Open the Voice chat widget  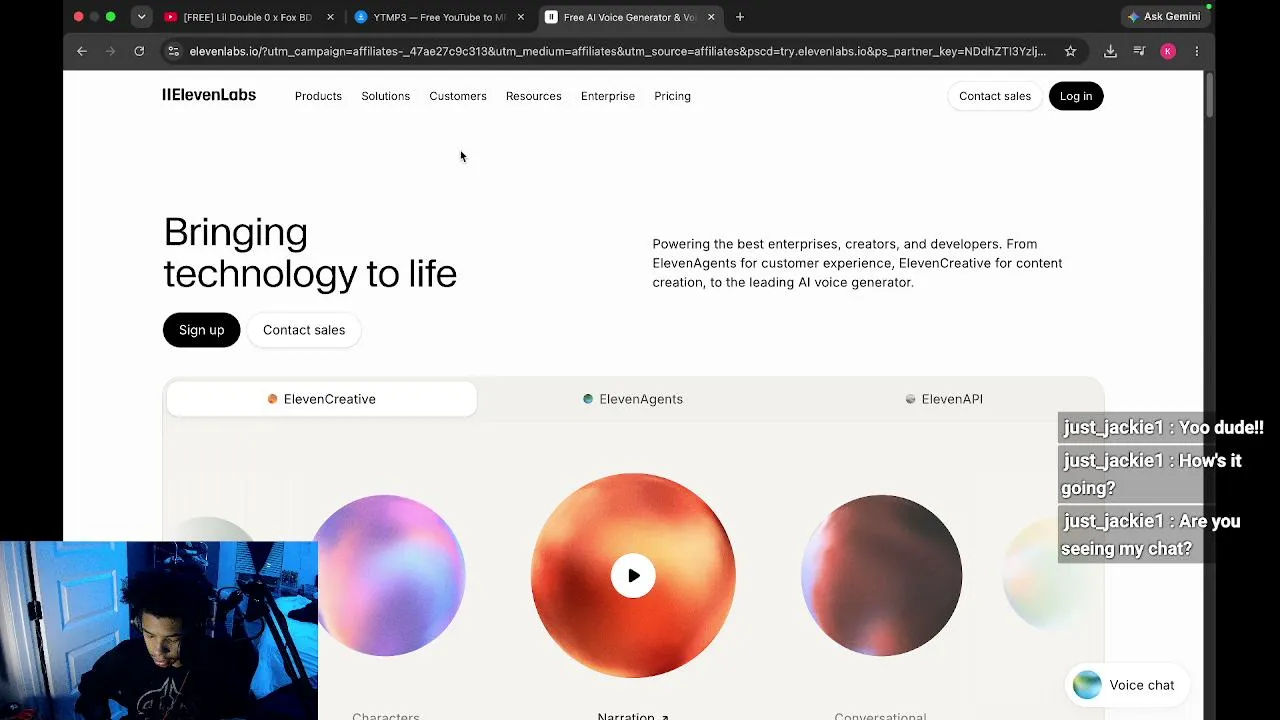click(1125, 685)
